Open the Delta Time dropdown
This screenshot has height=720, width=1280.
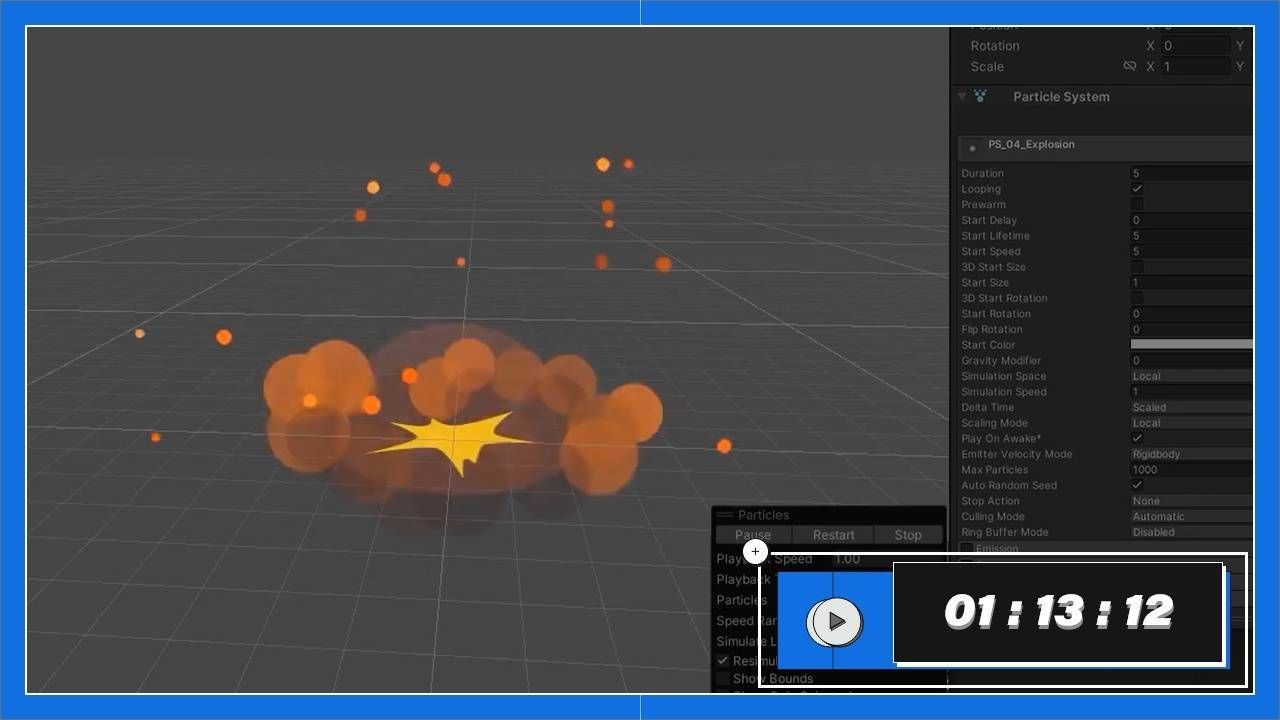1191,407
